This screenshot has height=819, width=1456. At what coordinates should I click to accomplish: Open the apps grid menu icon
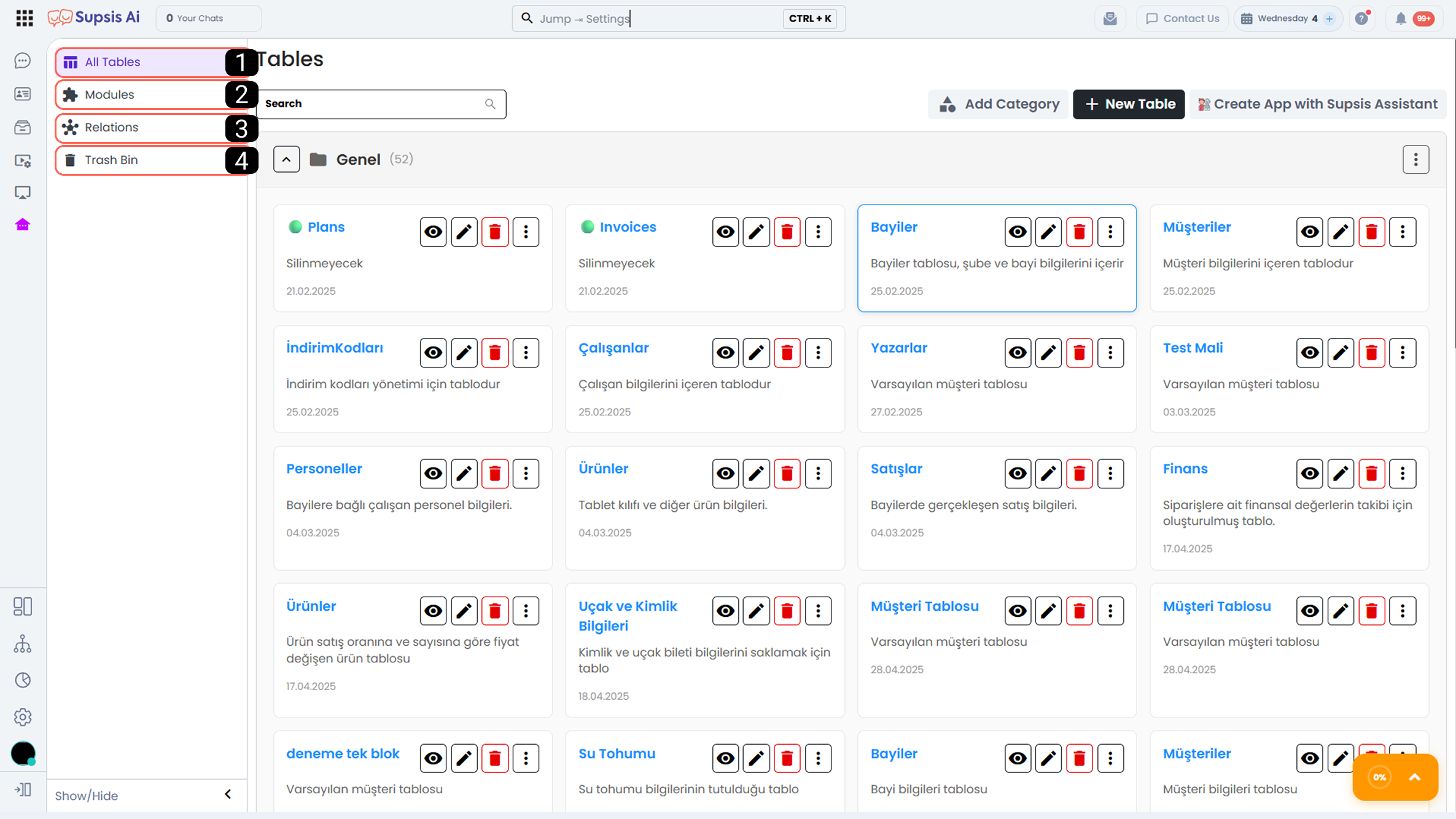(25, 18)
